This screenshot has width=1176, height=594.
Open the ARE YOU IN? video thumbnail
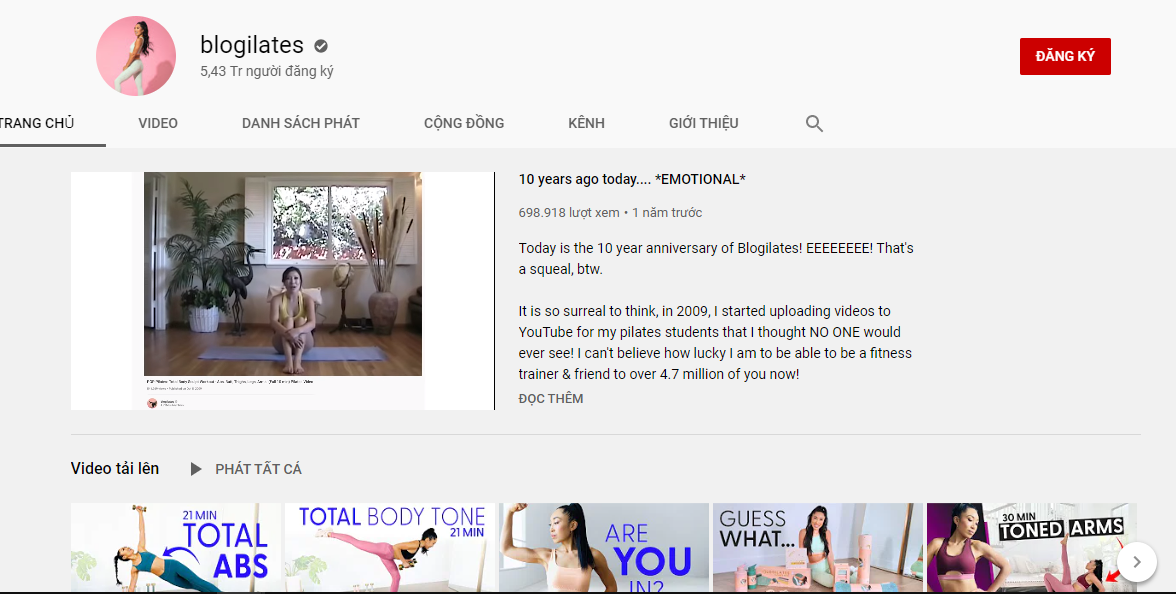(604, 548)
